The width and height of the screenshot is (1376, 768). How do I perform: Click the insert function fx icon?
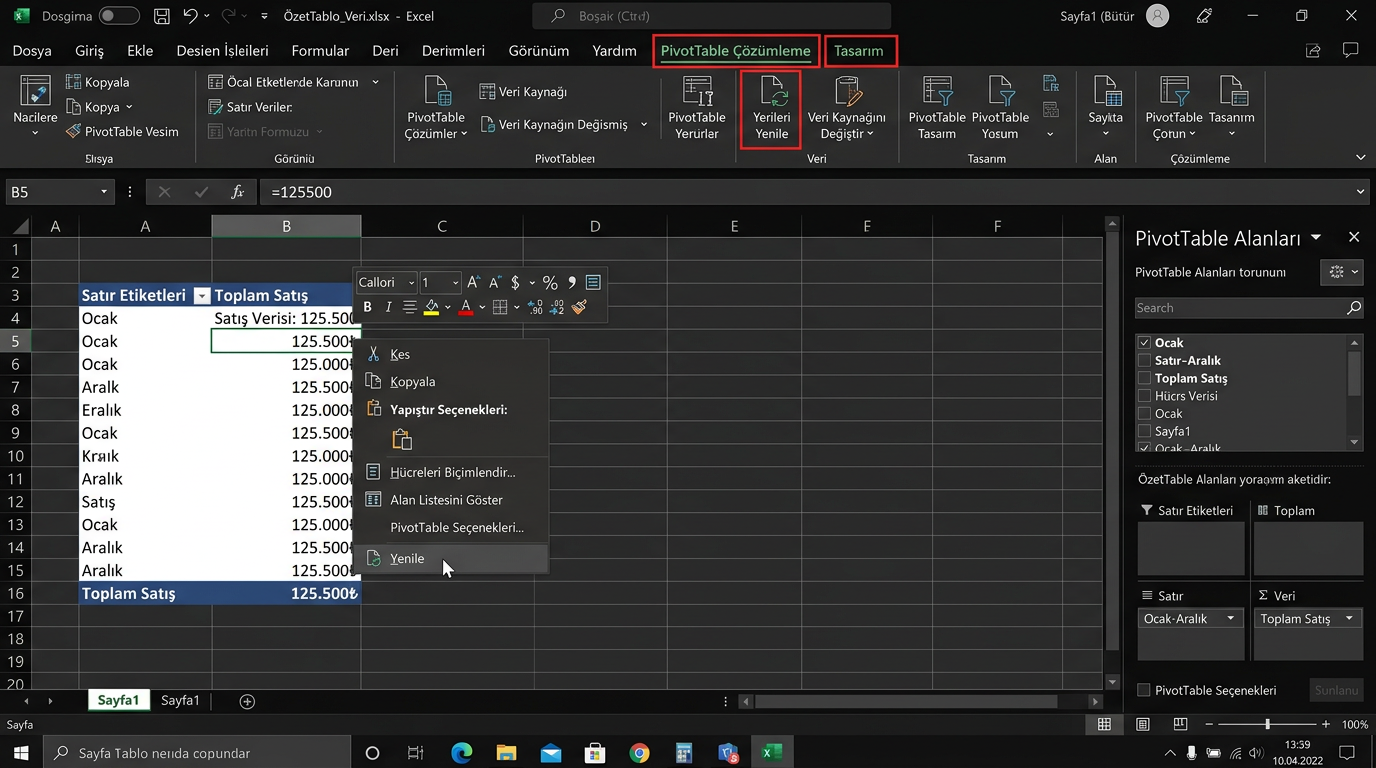point(237,192)
